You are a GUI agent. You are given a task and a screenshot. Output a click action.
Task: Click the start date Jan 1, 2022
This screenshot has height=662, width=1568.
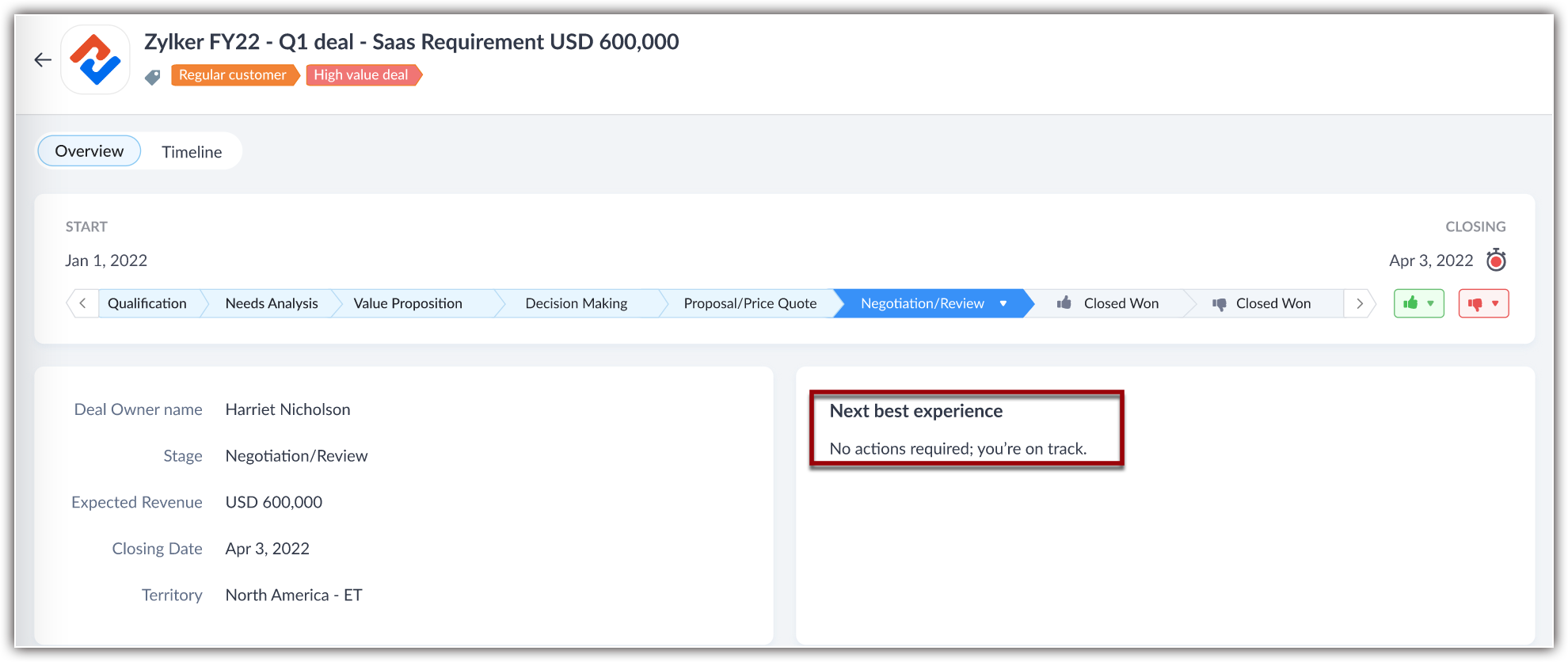click(x=106, y=261)
